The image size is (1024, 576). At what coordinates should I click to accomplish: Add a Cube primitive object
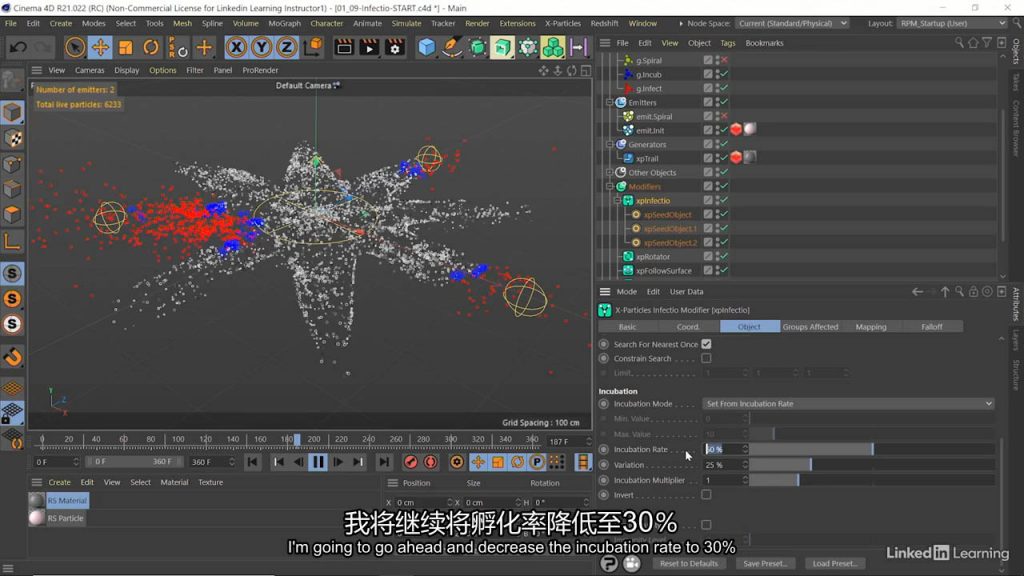tap(426, 48)
